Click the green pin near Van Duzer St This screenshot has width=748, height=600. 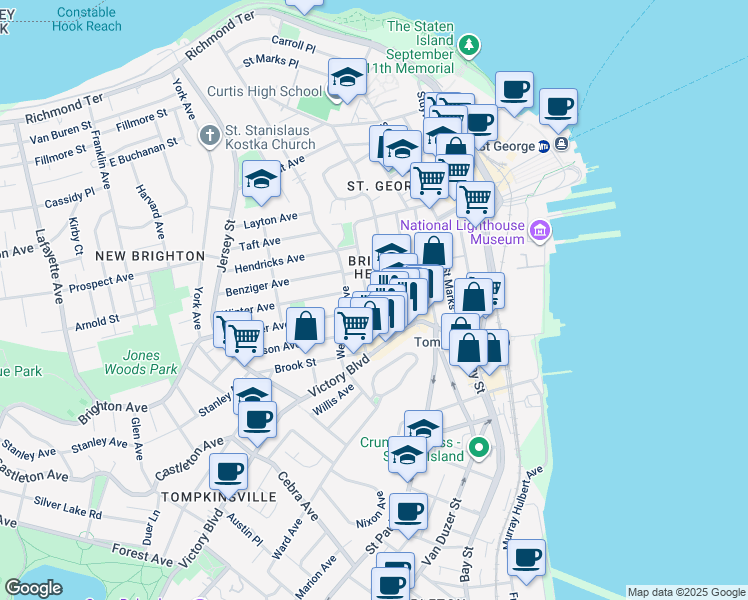[x=480, y=447]
